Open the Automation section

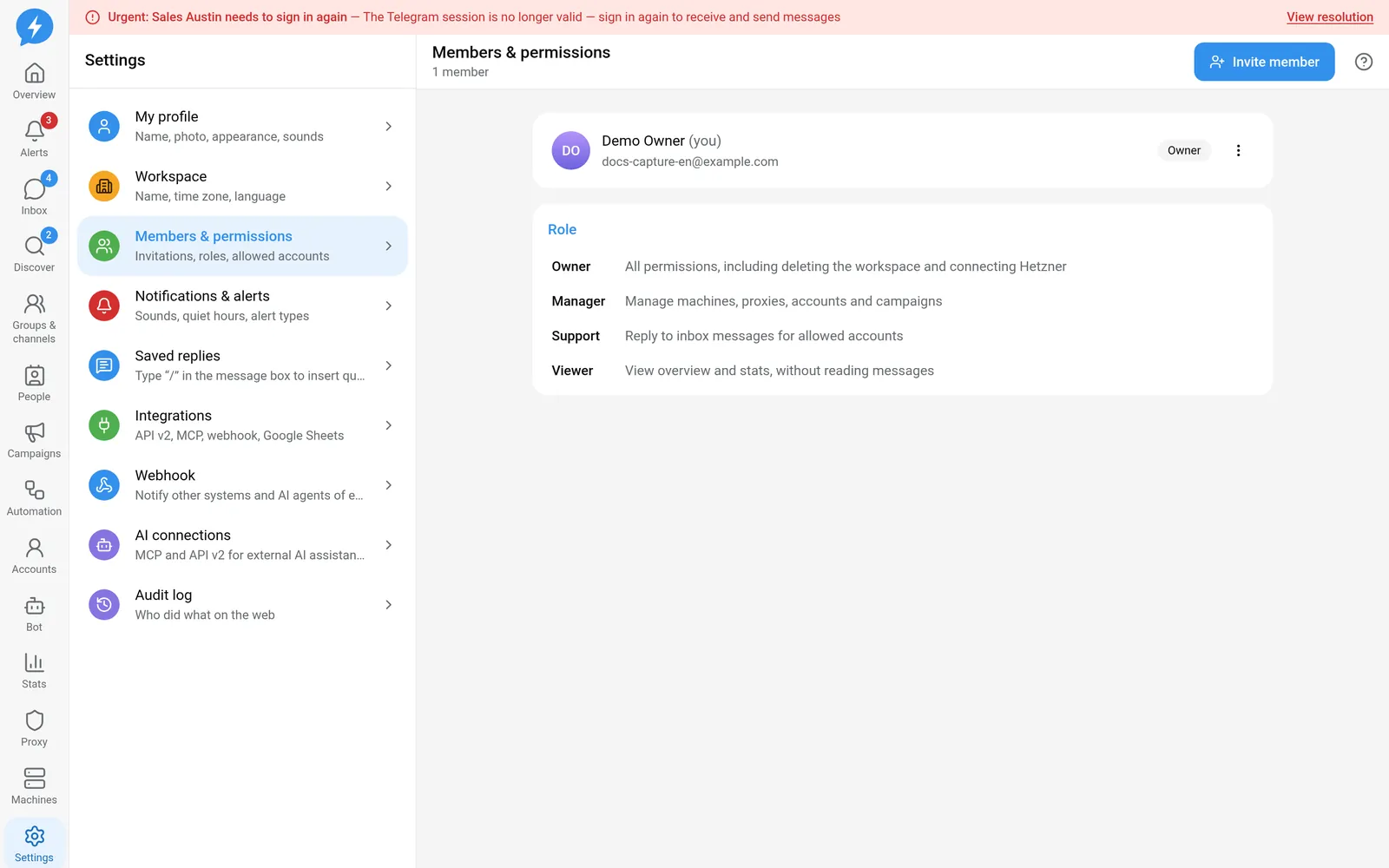click(34, 499)
